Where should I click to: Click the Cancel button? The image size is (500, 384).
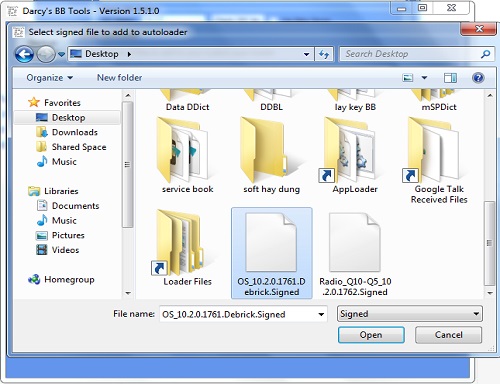(x=448, y=335)
